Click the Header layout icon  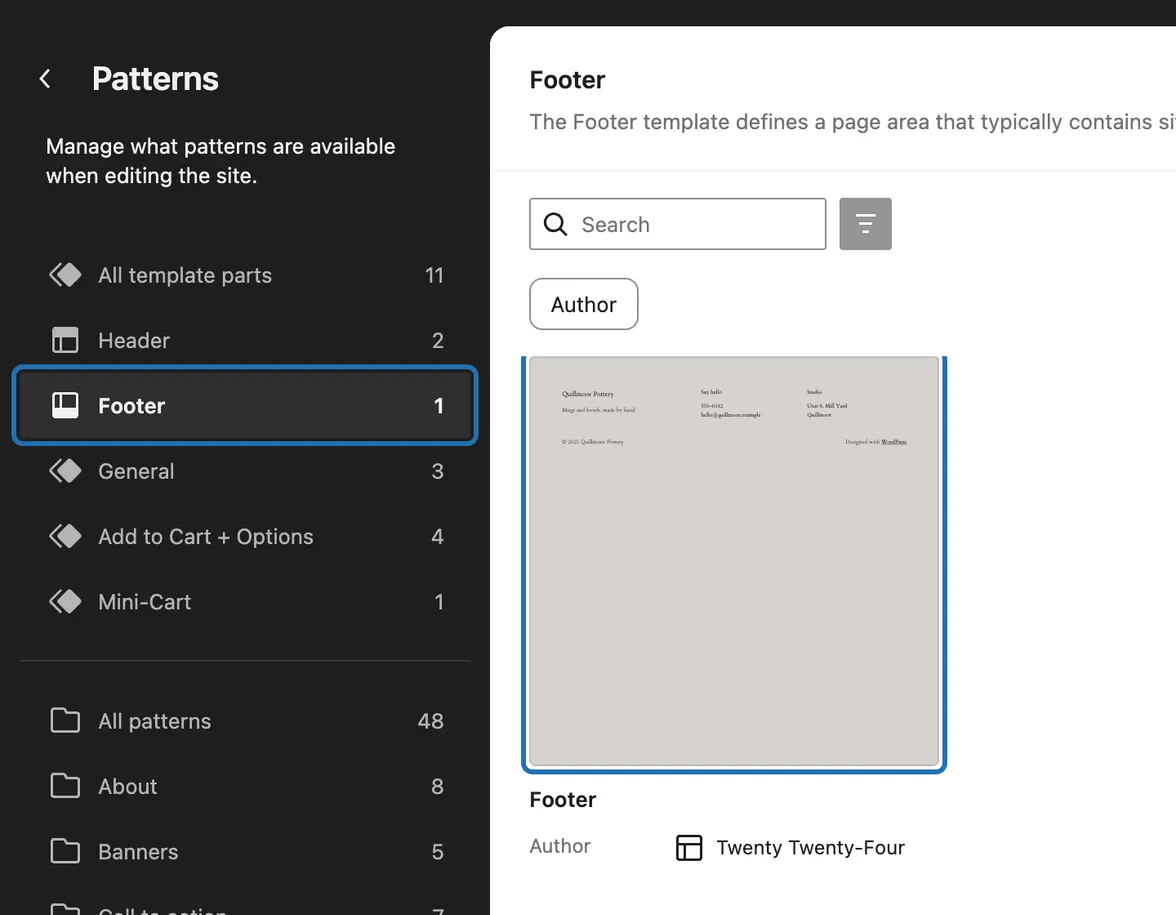pyautogui.click(x=65, y=340)
